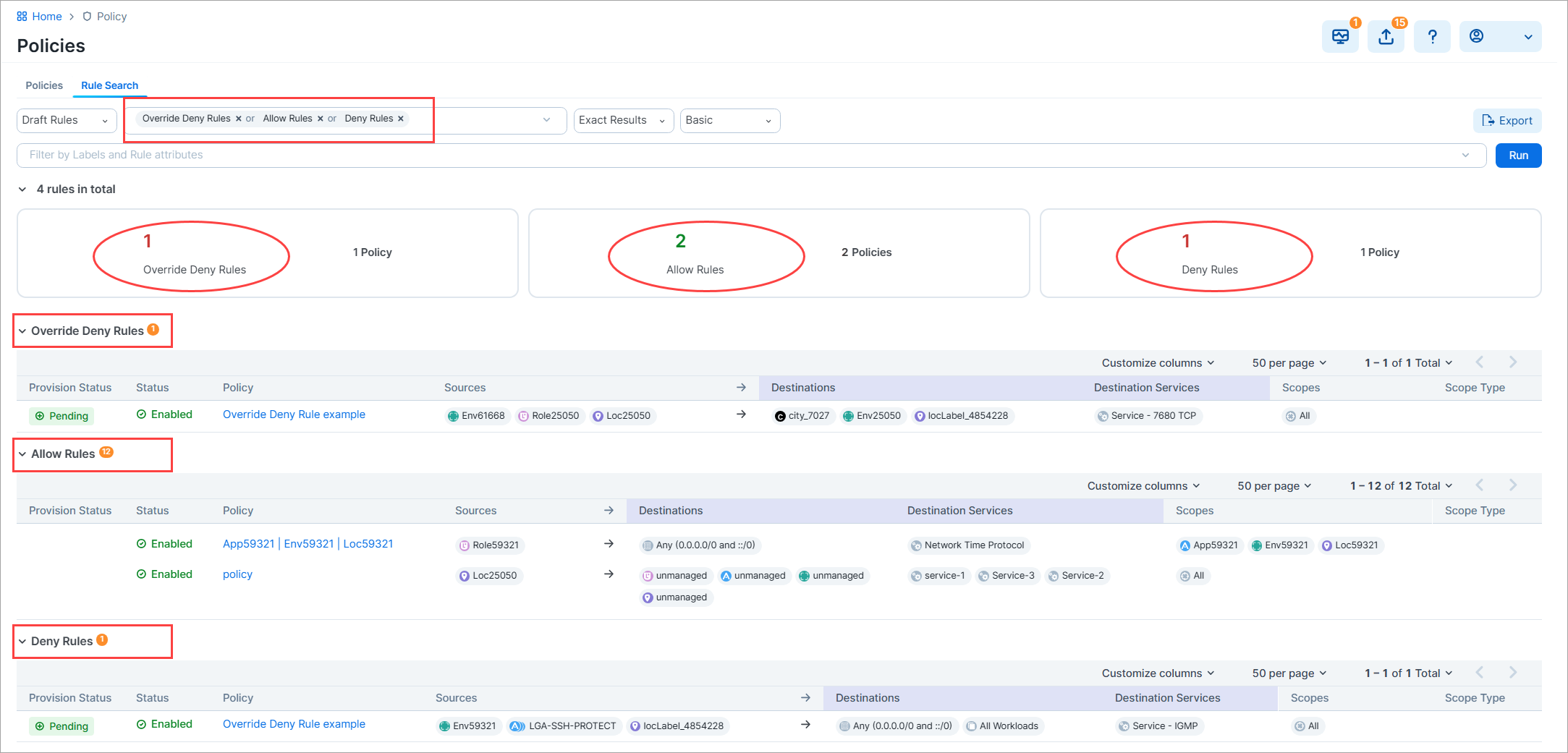The image size is (1568, 753).
Task: Switch to the Policies tab
Action: 44,85
